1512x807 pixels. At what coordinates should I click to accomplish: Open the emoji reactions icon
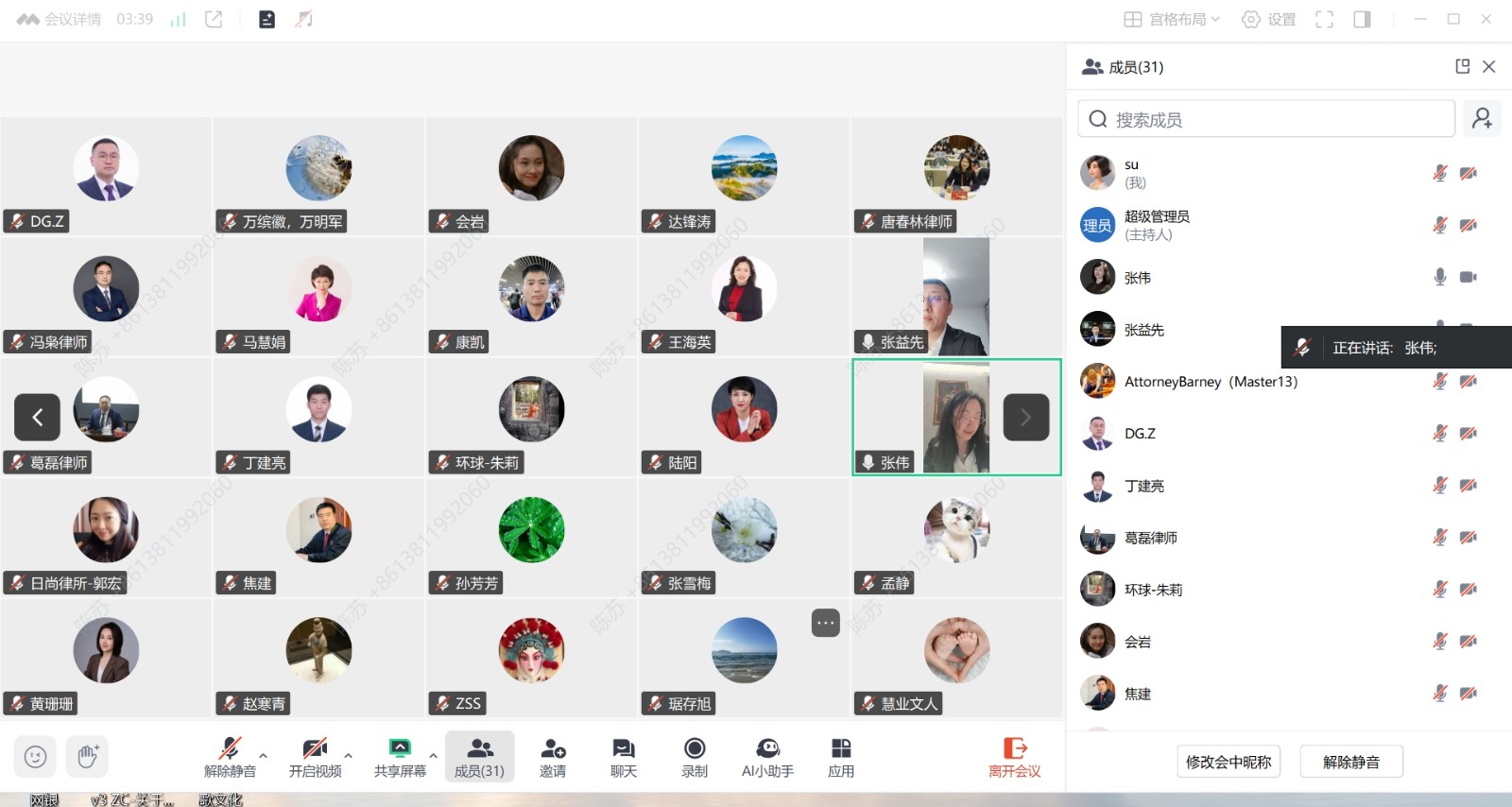35,757
